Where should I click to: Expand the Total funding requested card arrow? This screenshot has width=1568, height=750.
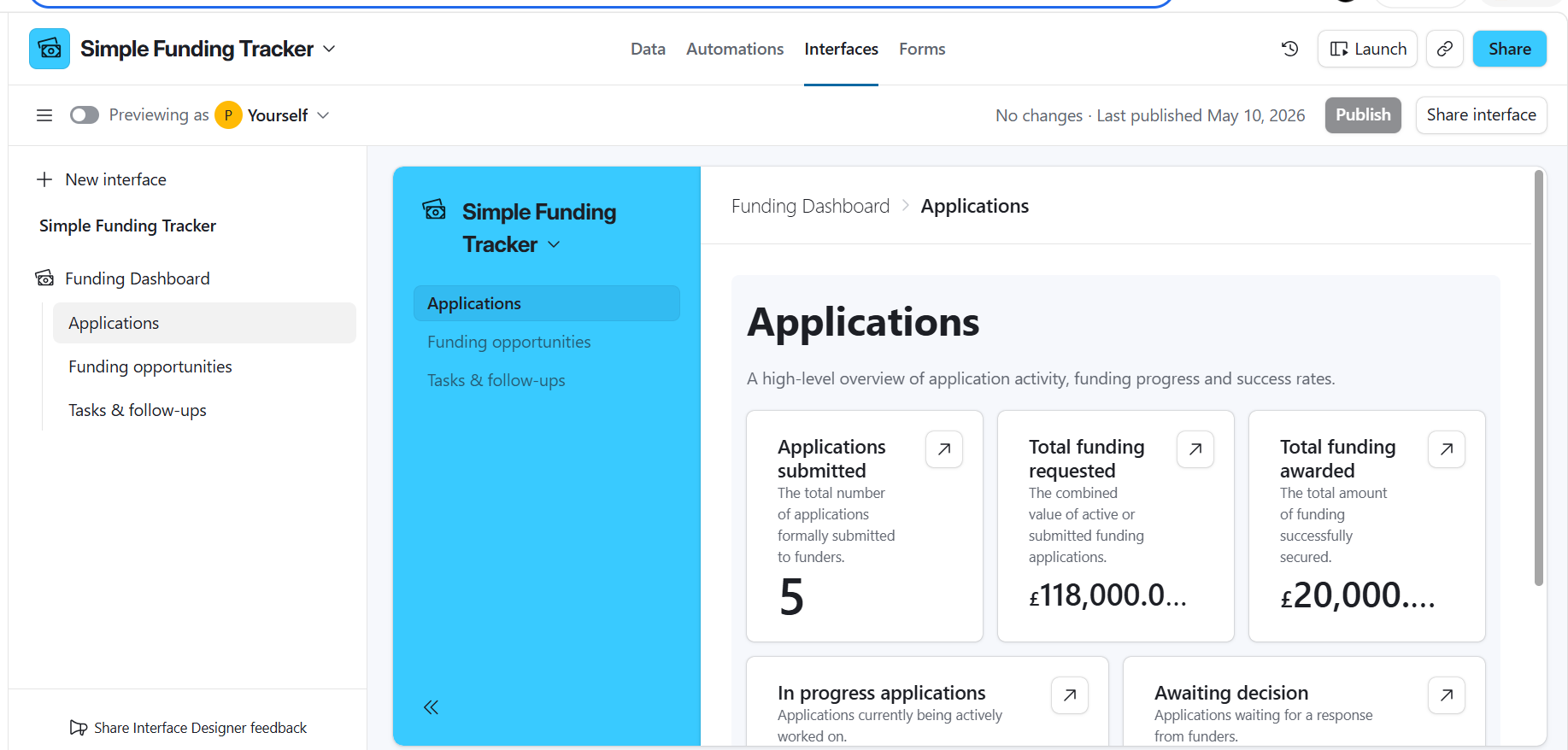[x=1195, y=449]
